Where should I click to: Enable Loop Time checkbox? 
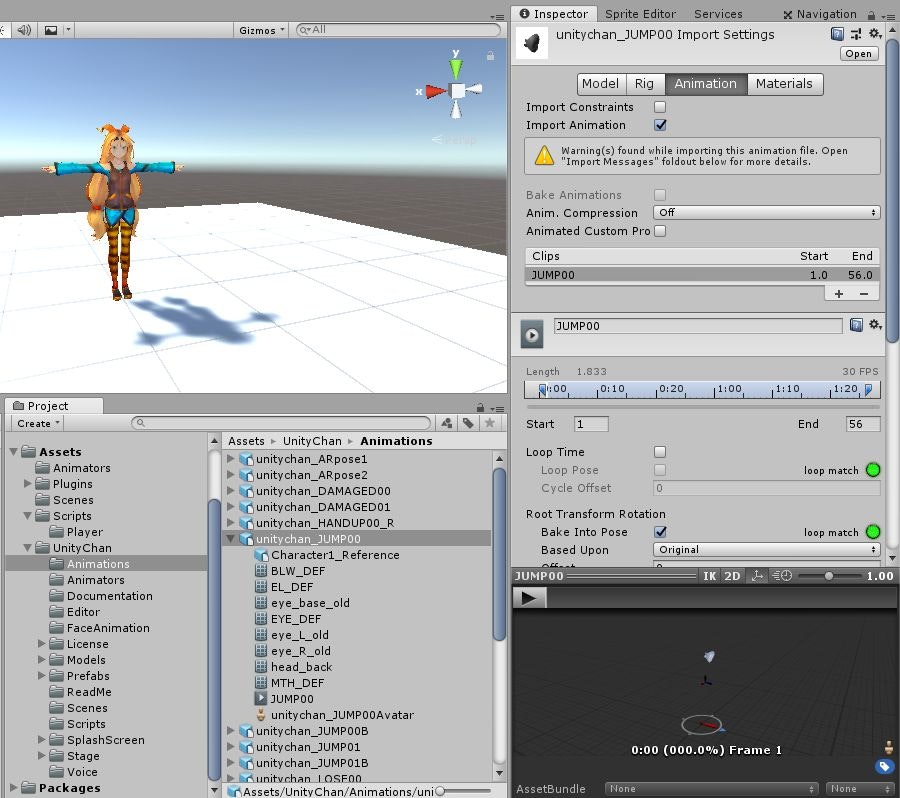point(660,452)
